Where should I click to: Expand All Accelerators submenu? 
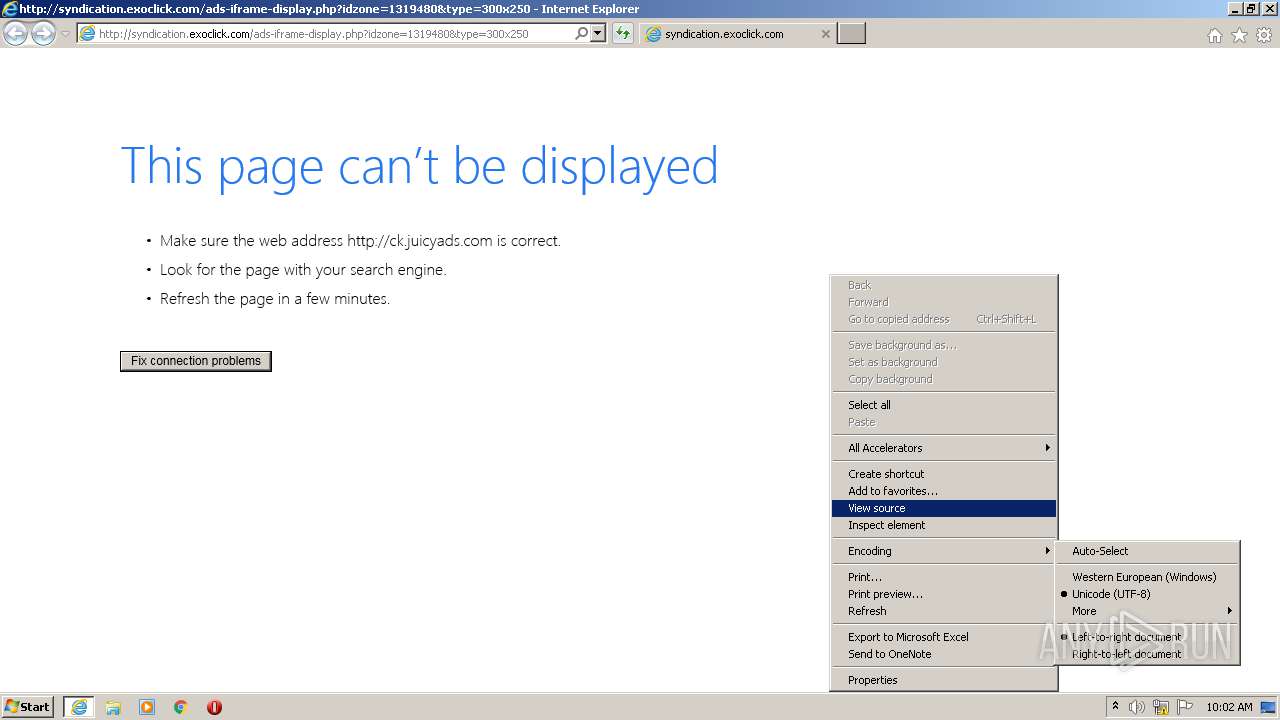944,448
